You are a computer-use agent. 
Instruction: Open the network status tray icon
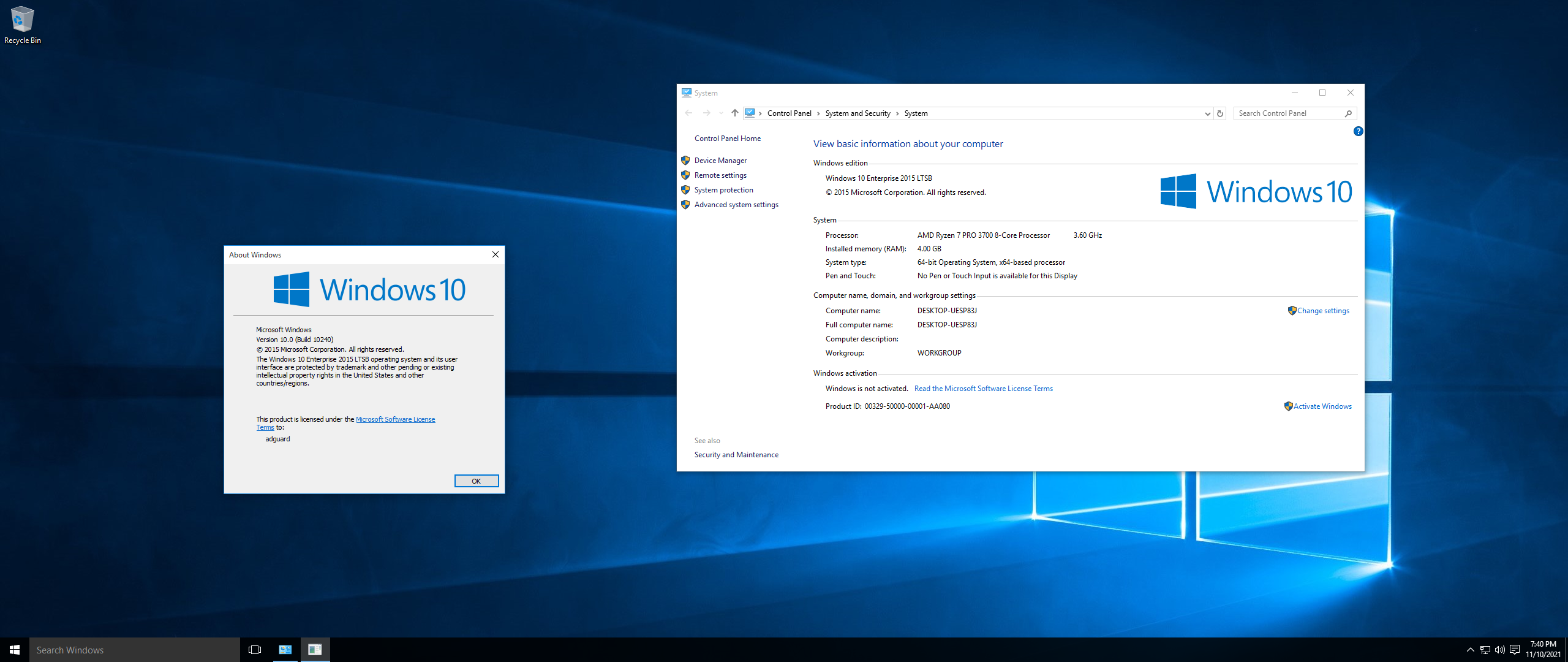tap(1485, 650)
